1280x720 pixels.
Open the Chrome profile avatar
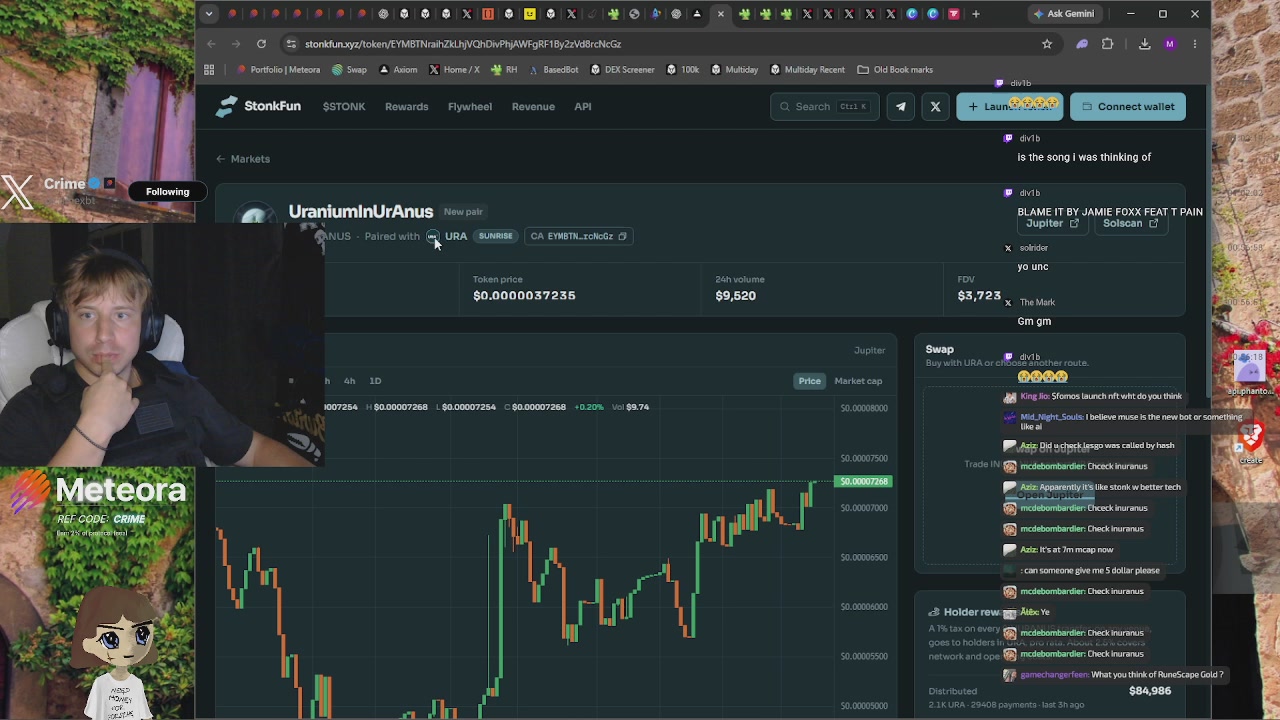1170,44
